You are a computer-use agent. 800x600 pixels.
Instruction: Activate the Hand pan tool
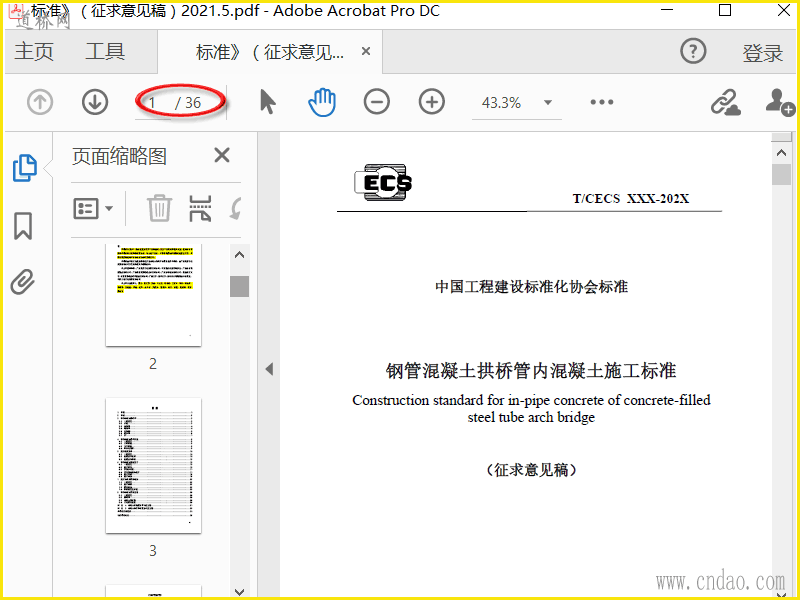(322, 102)
